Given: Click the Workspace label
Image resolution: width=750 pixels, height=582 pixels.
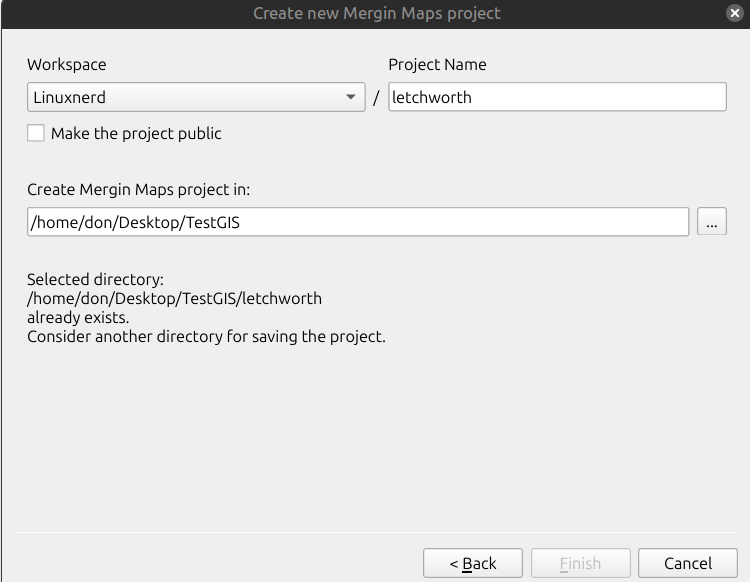Looking at the screenshot, I should [x=66, y=65].
